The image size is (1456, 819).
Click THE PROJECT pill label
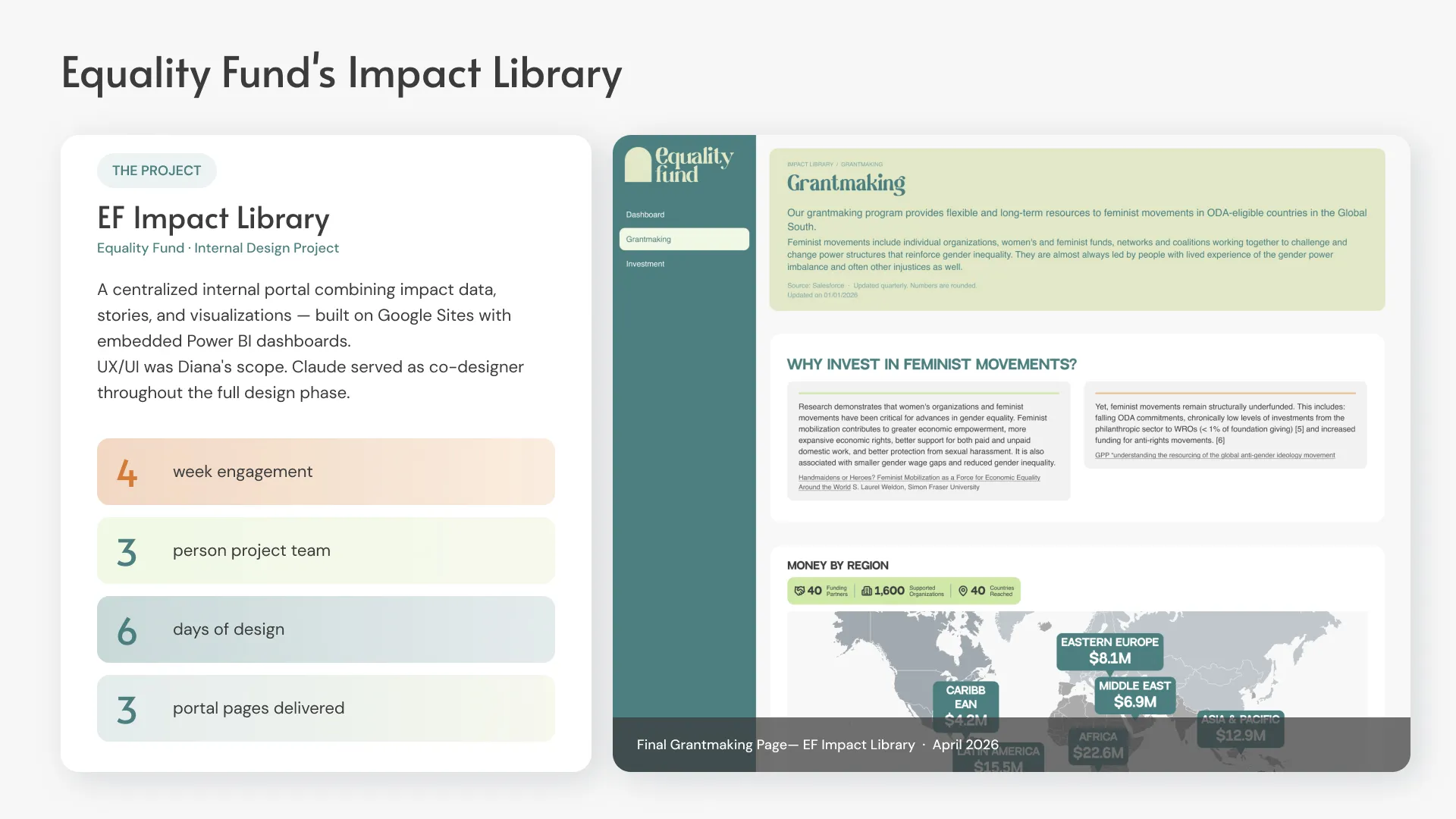click(157, 171)
